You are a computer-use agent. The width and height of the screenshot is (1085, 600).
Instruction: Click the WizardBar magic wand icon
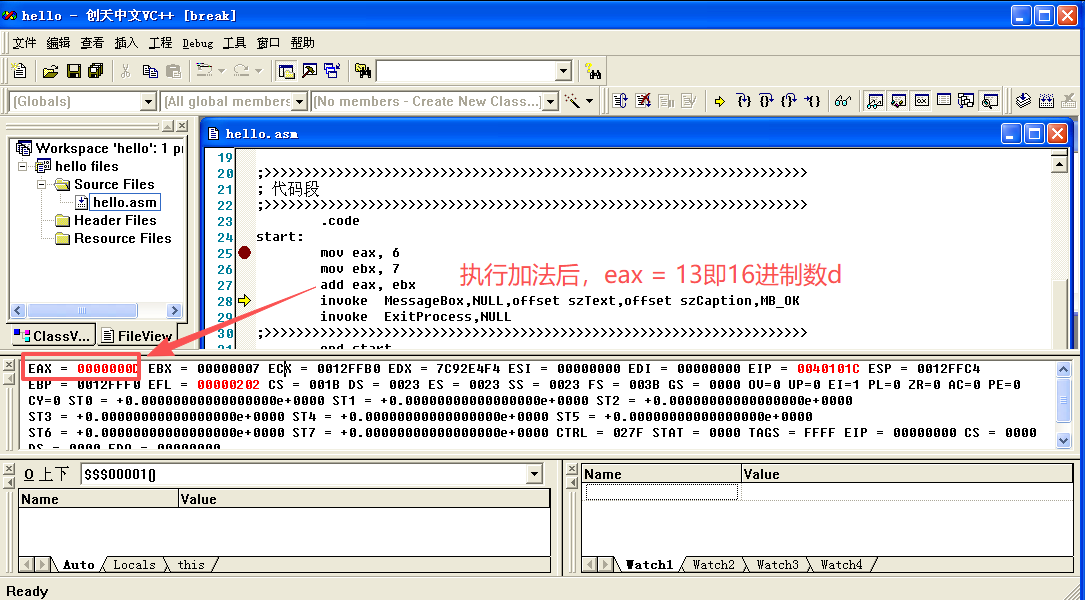pos(572,101)
